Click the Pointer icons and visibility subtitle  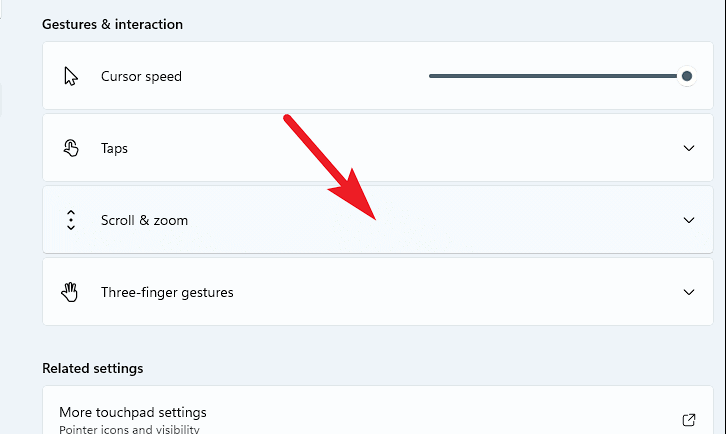(x=129, y=429)
